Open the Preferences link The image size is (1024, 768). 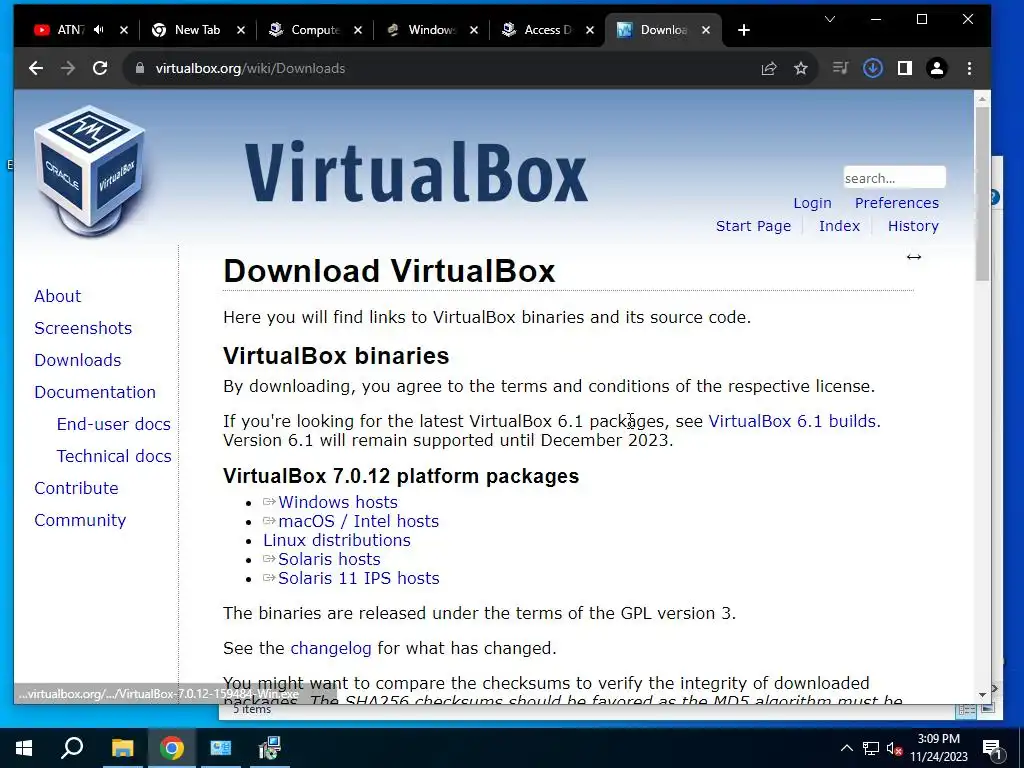897,203
